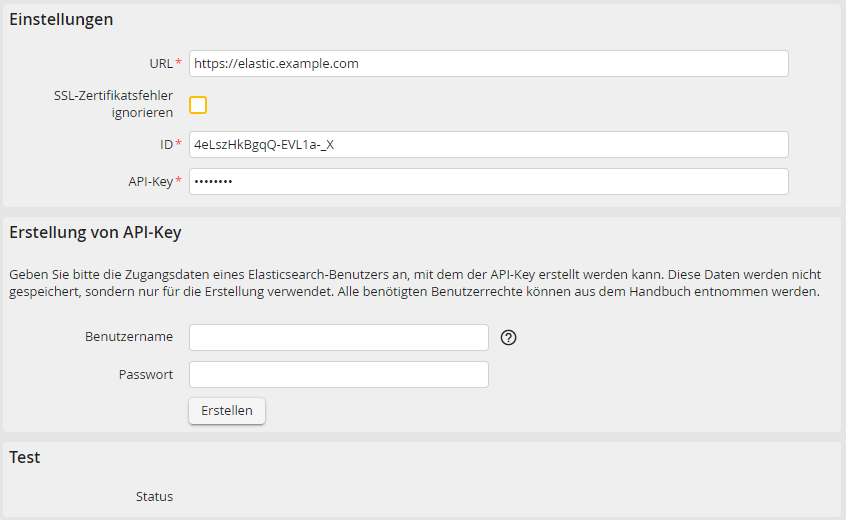Click the red asterisk beside URL

pos(179,63)
